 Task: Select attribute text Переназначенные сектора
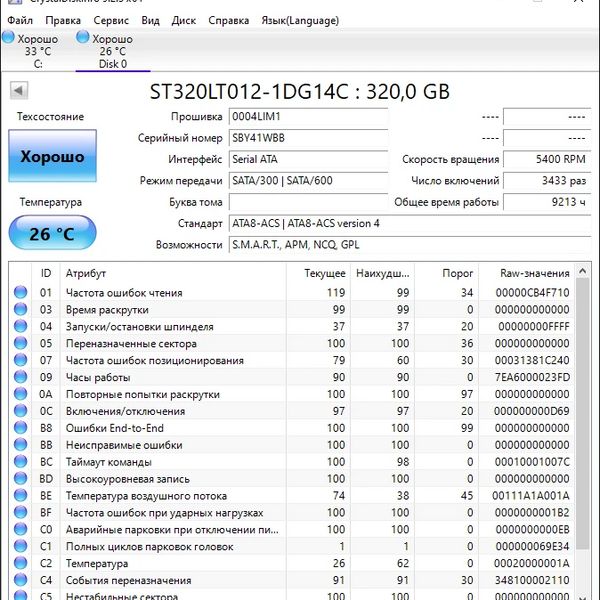coord(131,343)
